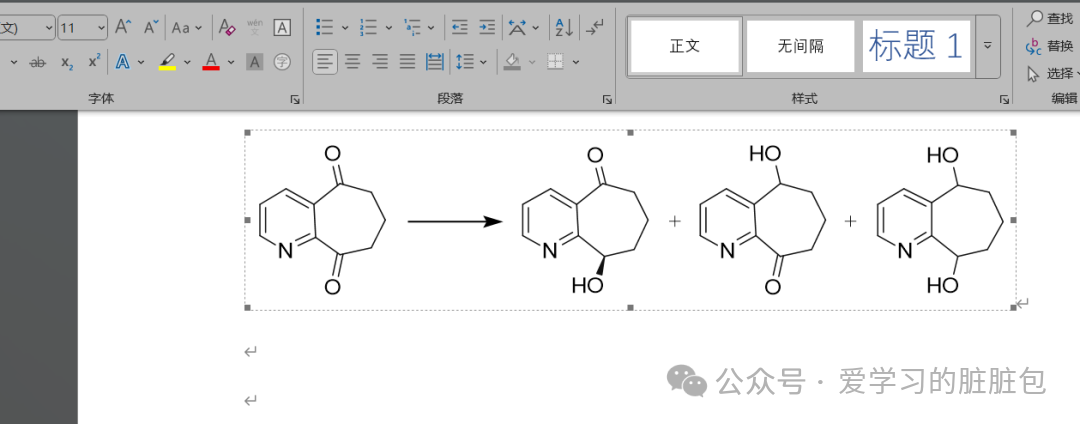Click the Center alignment icon
The image size is (1080, 424).
click(x=353, y=62)
